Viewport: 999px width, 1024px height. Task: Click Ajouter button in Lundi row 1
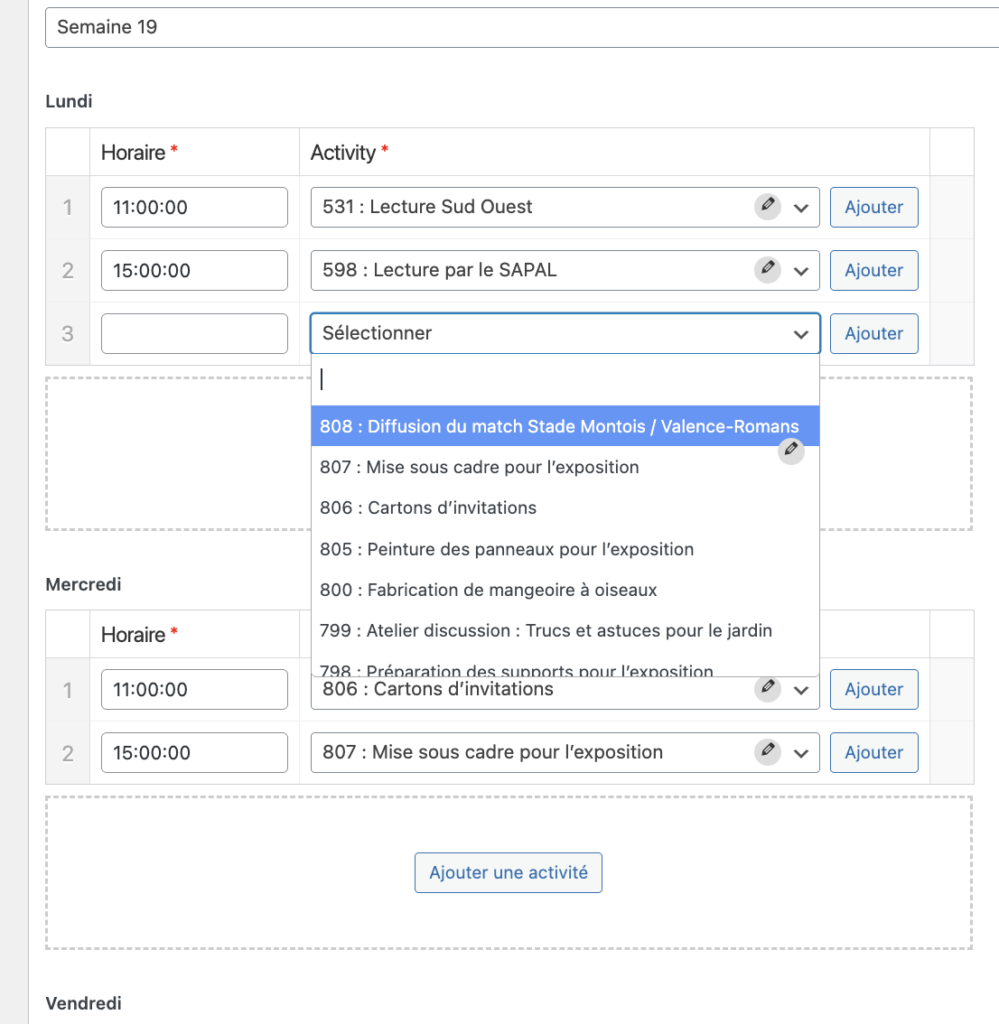click(x=874, y=207)
